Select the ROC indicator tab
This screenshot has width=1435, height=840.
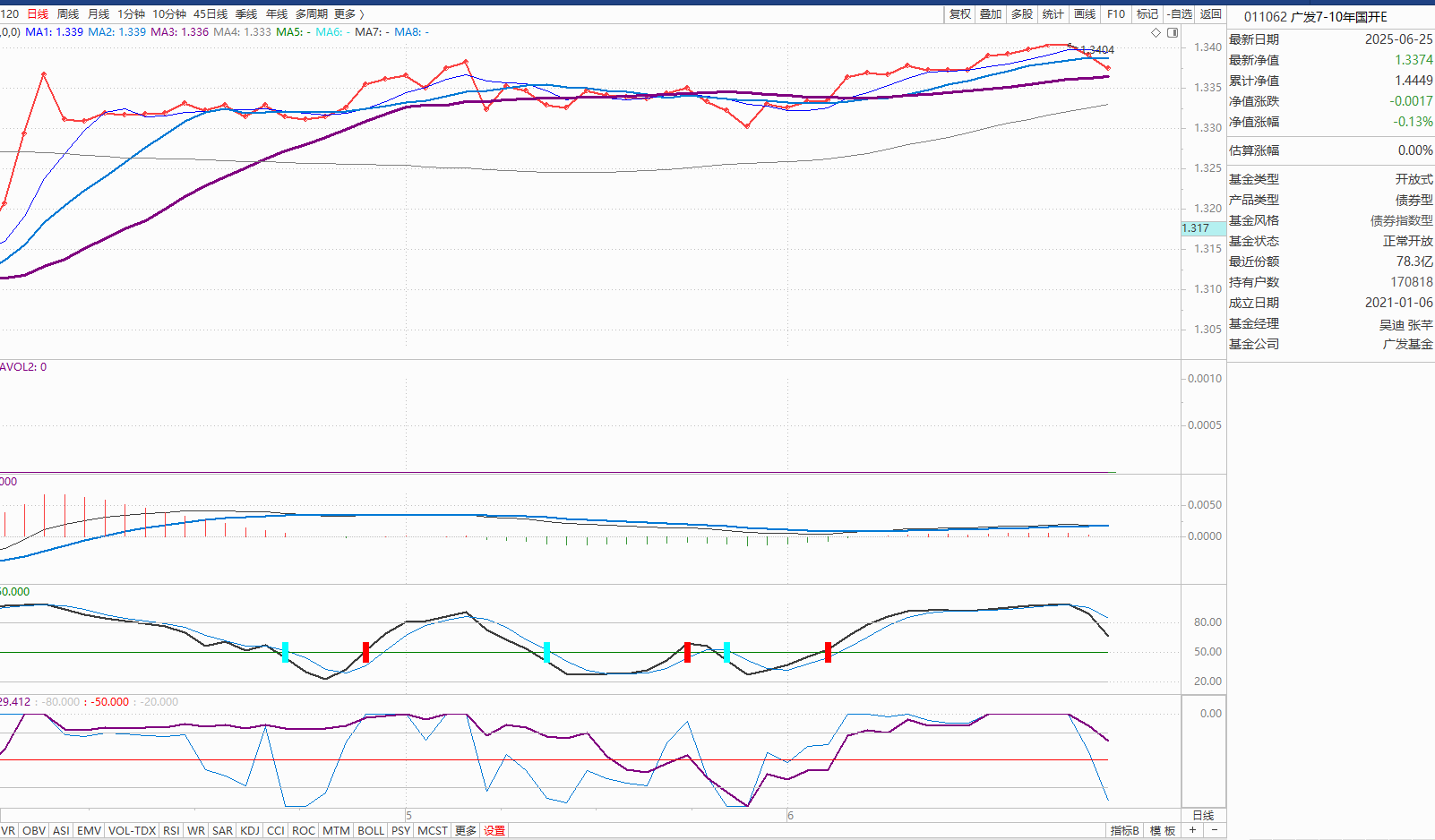click(304, 831)
